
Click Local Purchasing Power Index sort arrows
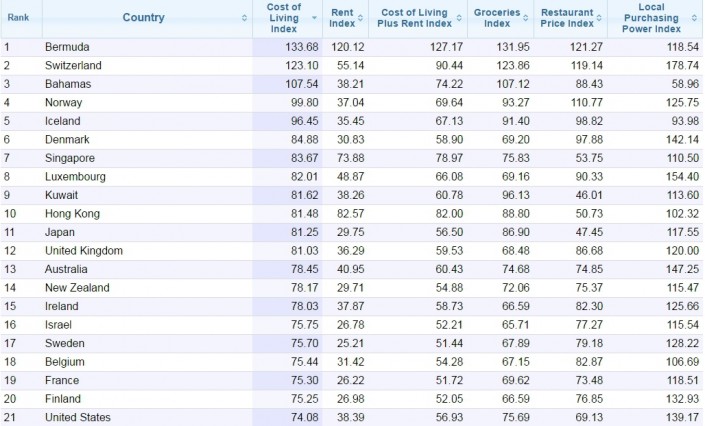click(695, 18)
